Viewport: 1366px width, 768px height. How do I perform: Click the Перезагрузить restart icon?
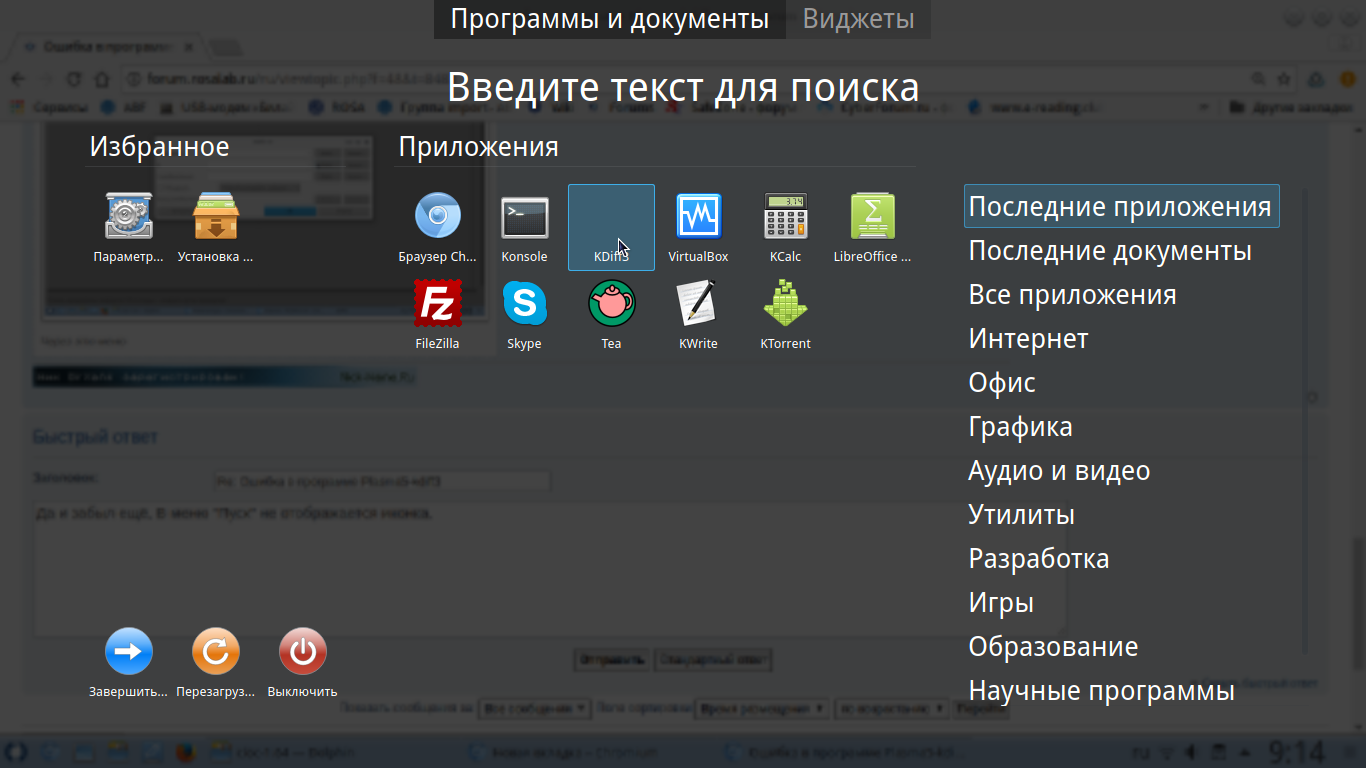215,651
